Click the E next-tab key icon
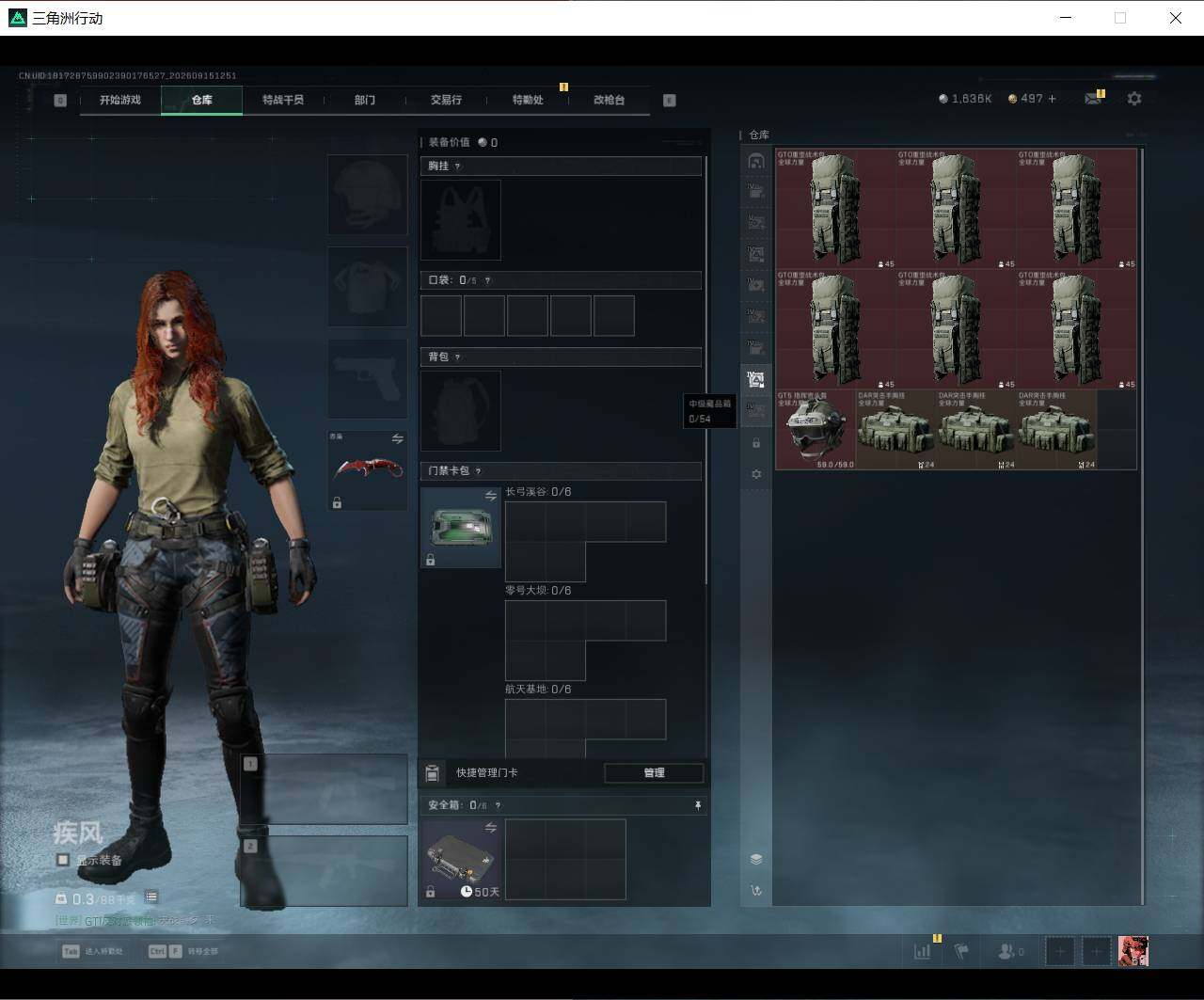Image resolution: width=1204 pixels, height=1000 pixels. click(670, 100)
